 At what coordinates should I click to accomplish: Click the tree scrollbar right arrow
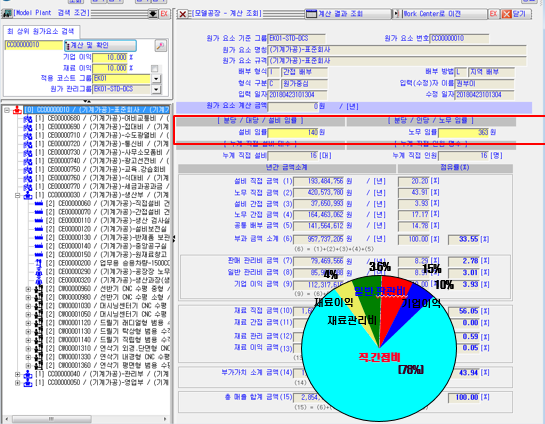[x=165, y=419]
